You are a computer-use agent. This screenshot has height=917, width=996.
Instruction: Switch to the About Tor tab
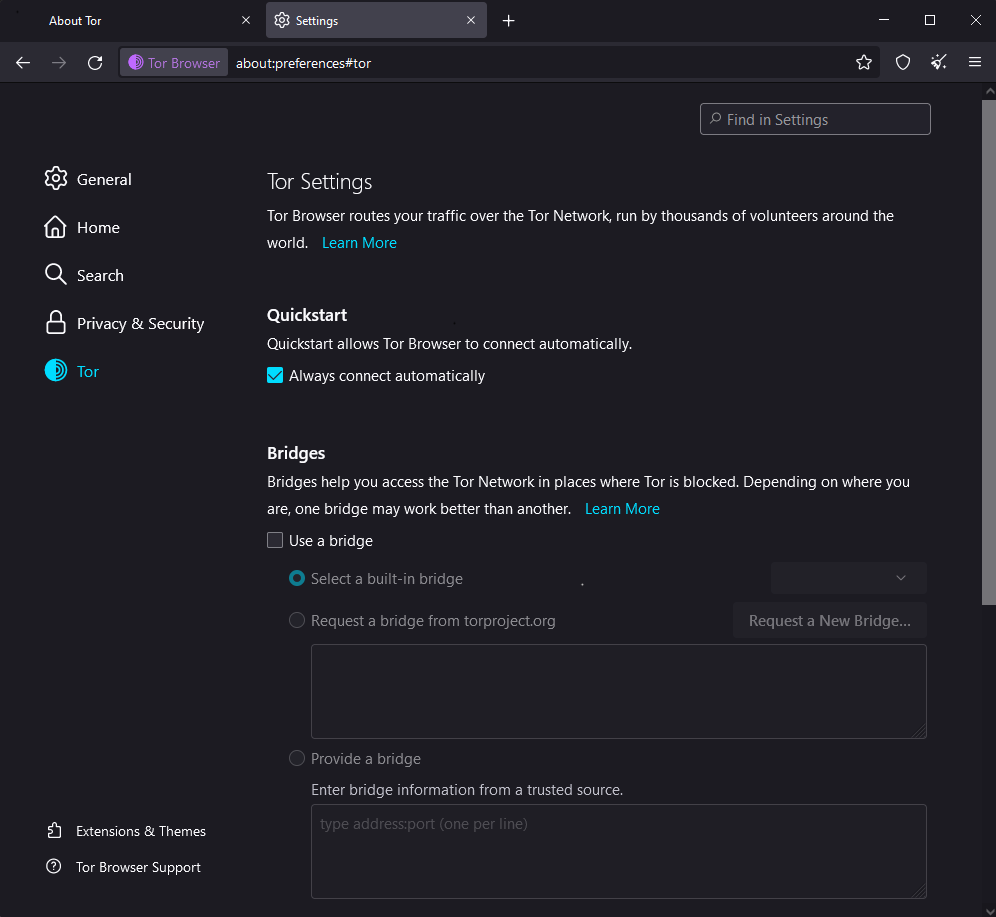tap(130, 21)
